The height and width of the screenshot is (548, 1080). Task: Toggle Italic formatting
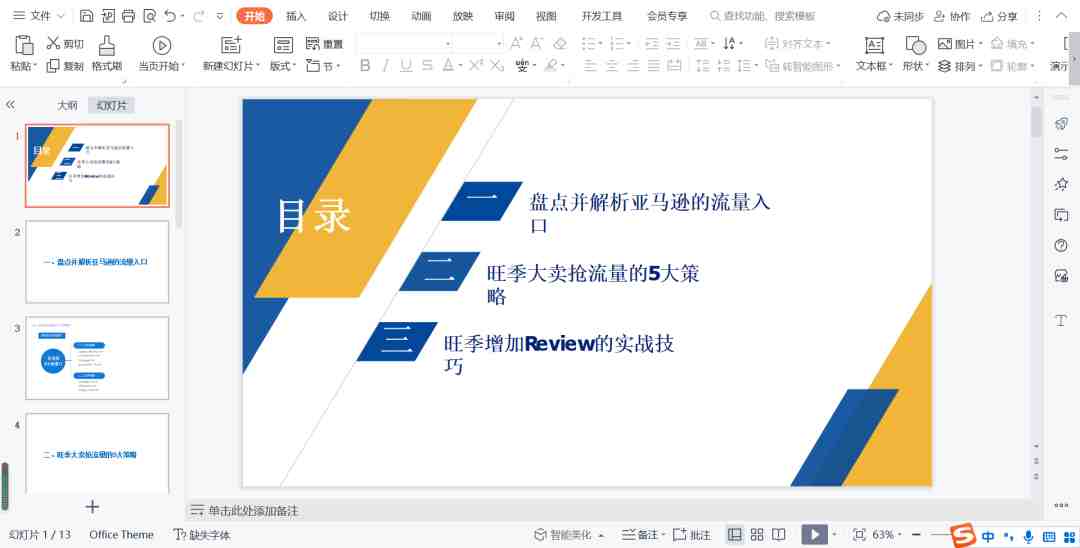click(x=386, y=66)
